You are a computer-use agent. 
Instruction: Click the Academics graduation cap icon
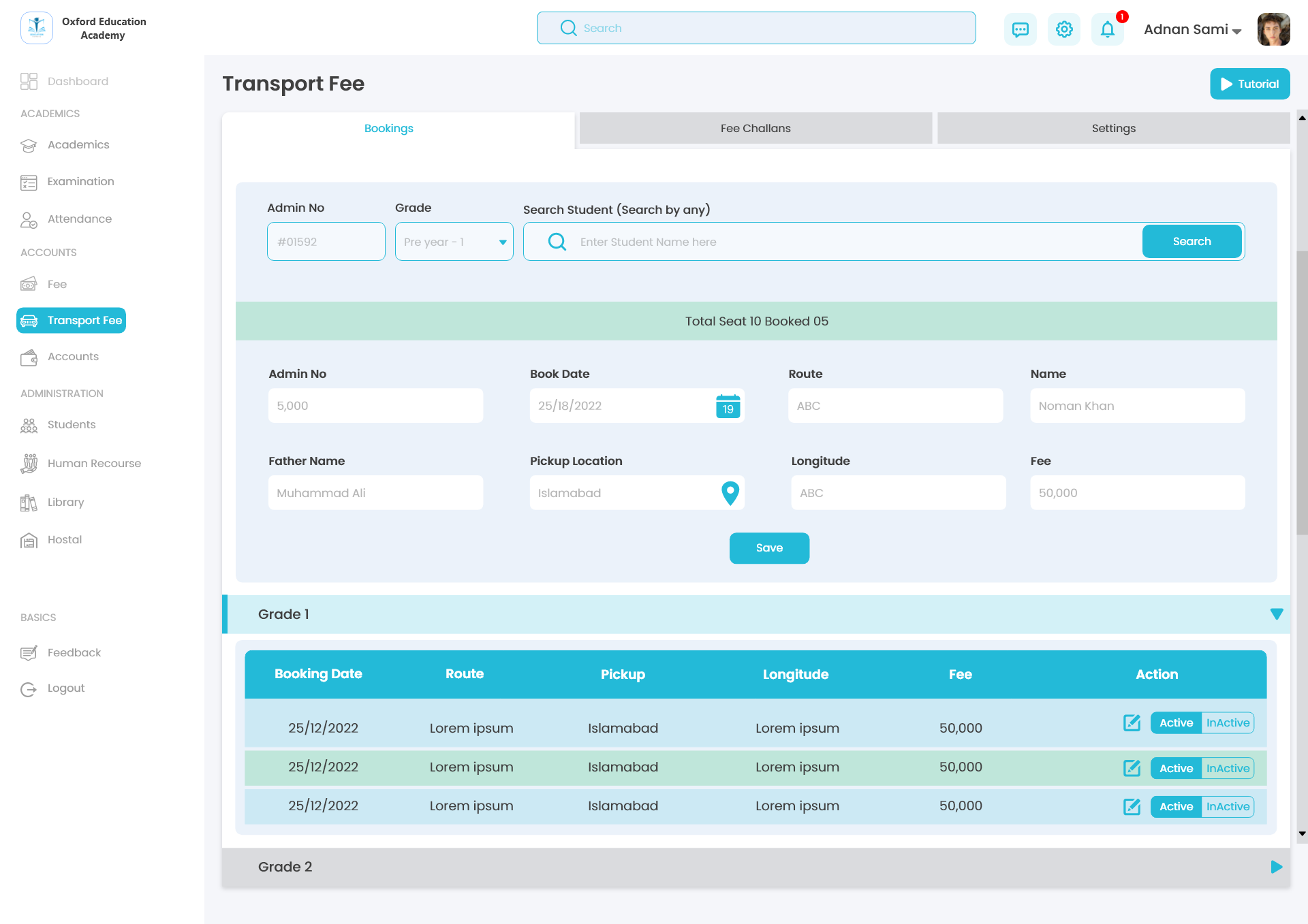(29, 145)
